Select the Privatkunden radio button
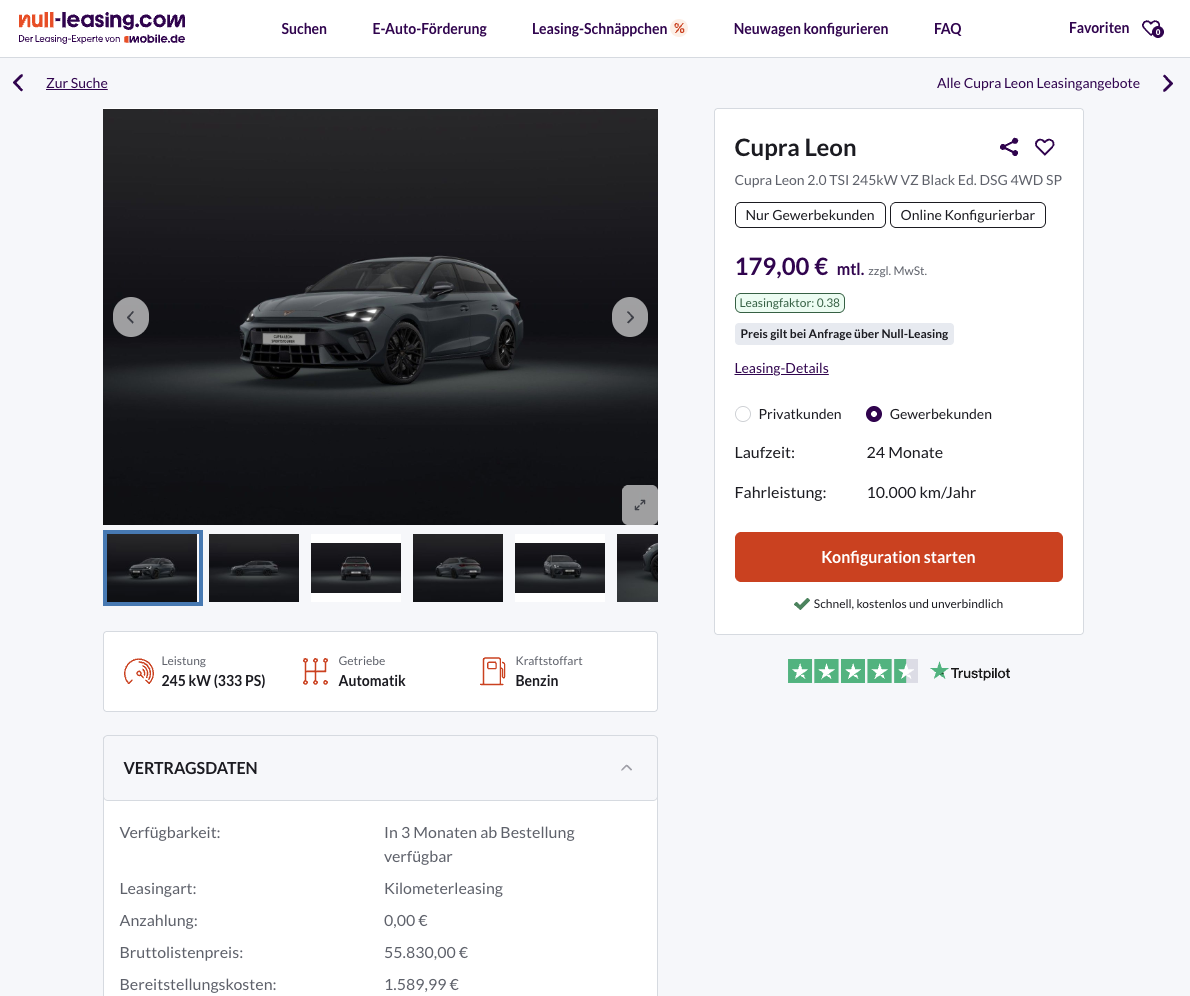Image resolution: width=1190 pixels, height=996 pixels. click(x=743, y=414)
